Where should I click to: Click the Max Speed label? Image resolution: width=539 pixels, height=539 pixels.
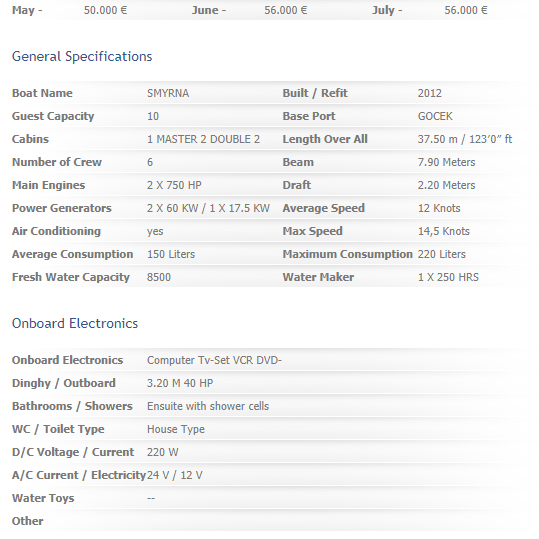312,231
